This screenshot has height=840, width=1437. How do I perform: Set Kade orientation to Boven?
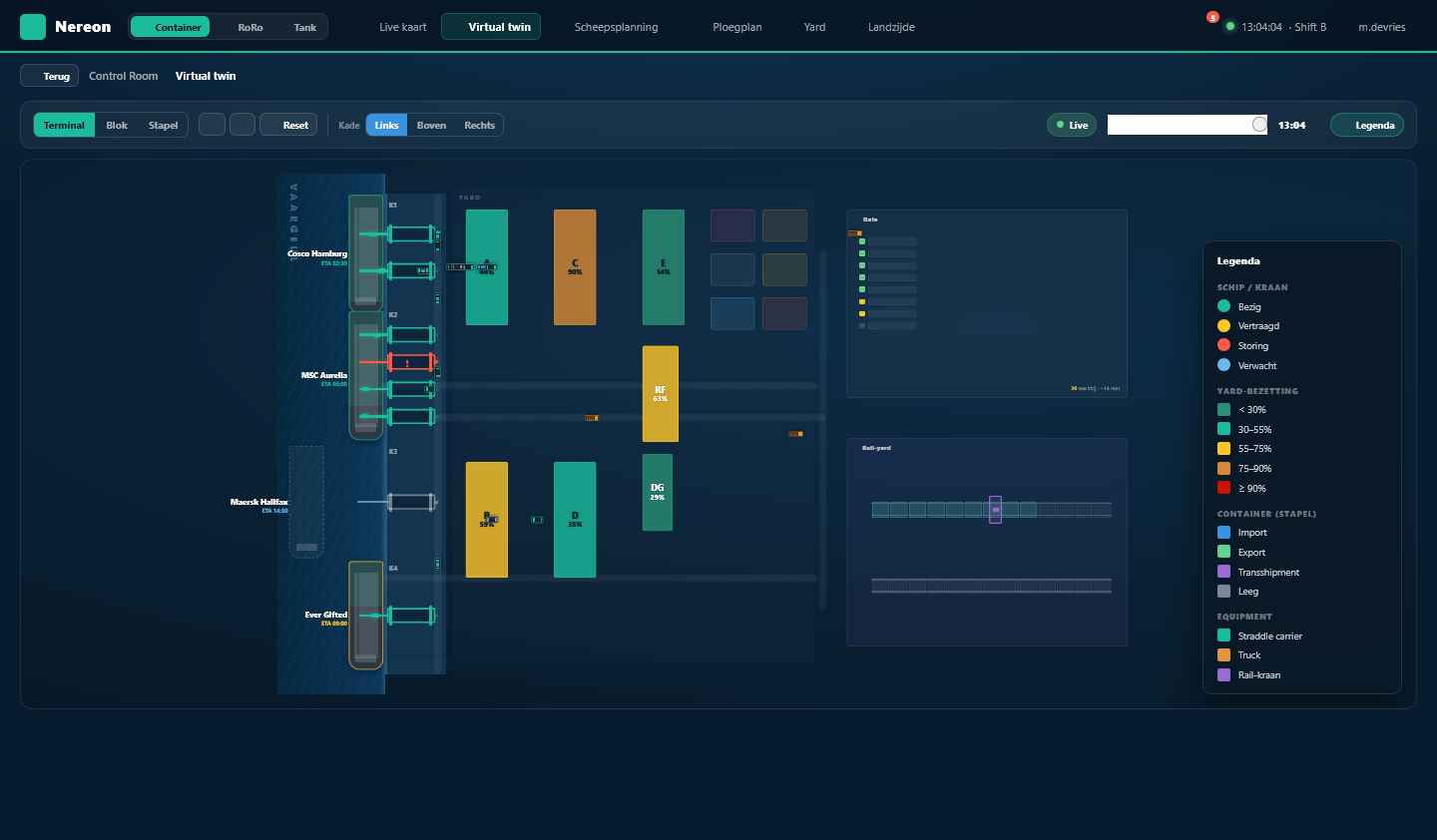(x=431, y=125)
